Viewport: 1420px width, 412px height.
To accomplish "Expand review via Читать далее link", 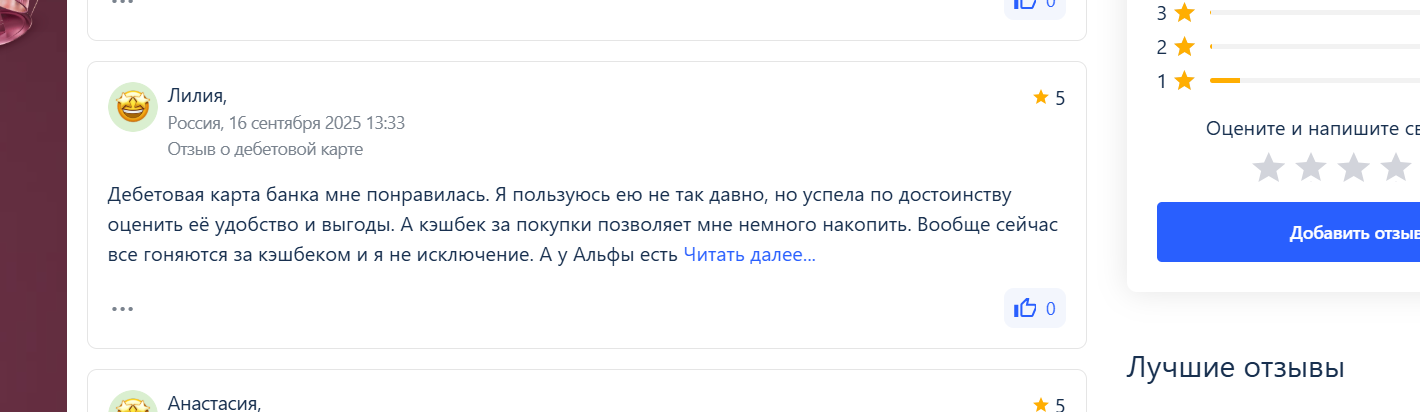I will (x=749, y=255).
